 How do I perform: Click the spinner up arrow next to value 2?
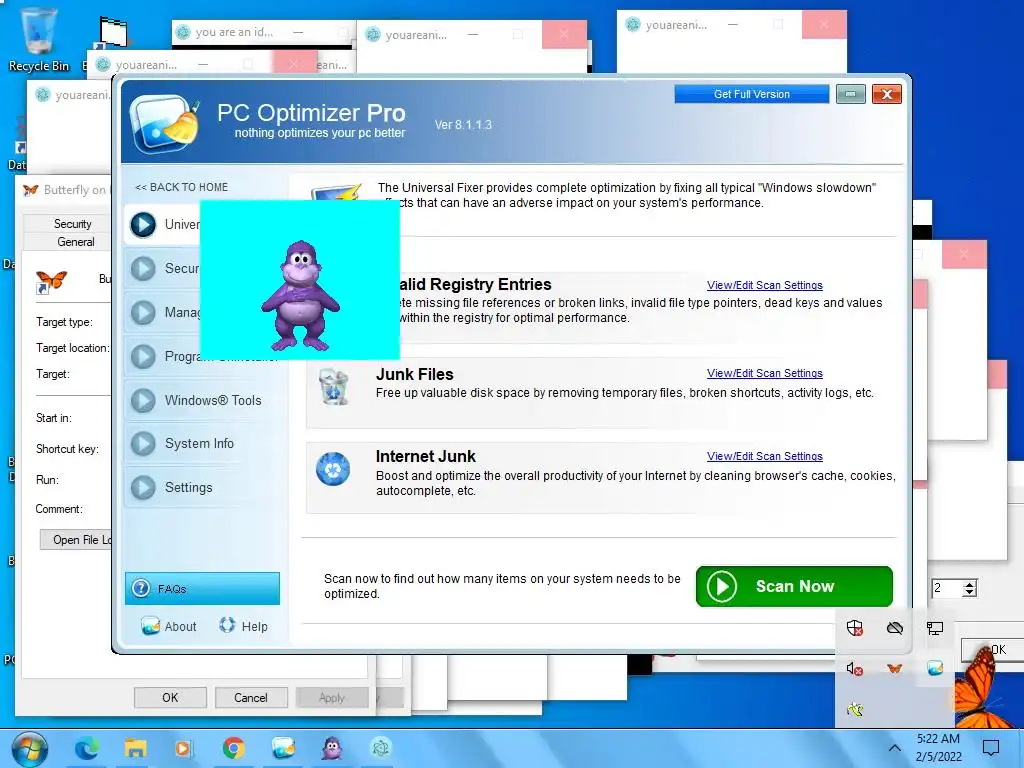pos(970,583)
